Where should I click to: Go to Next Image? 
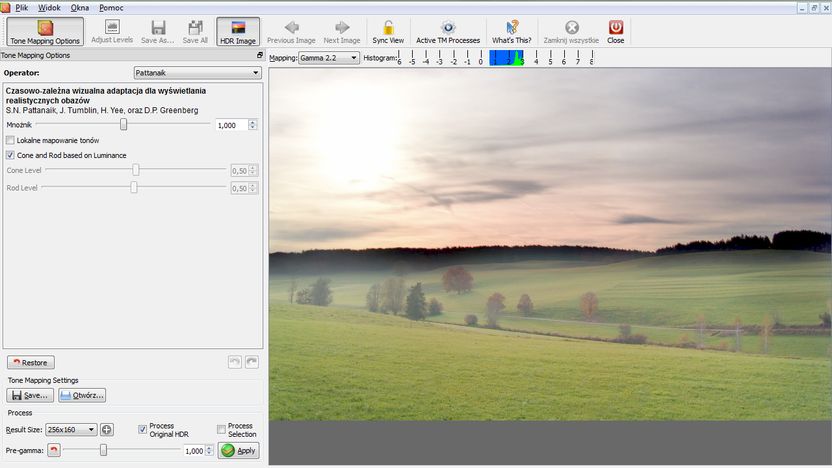pyautogui.click(x=342, y=31)
